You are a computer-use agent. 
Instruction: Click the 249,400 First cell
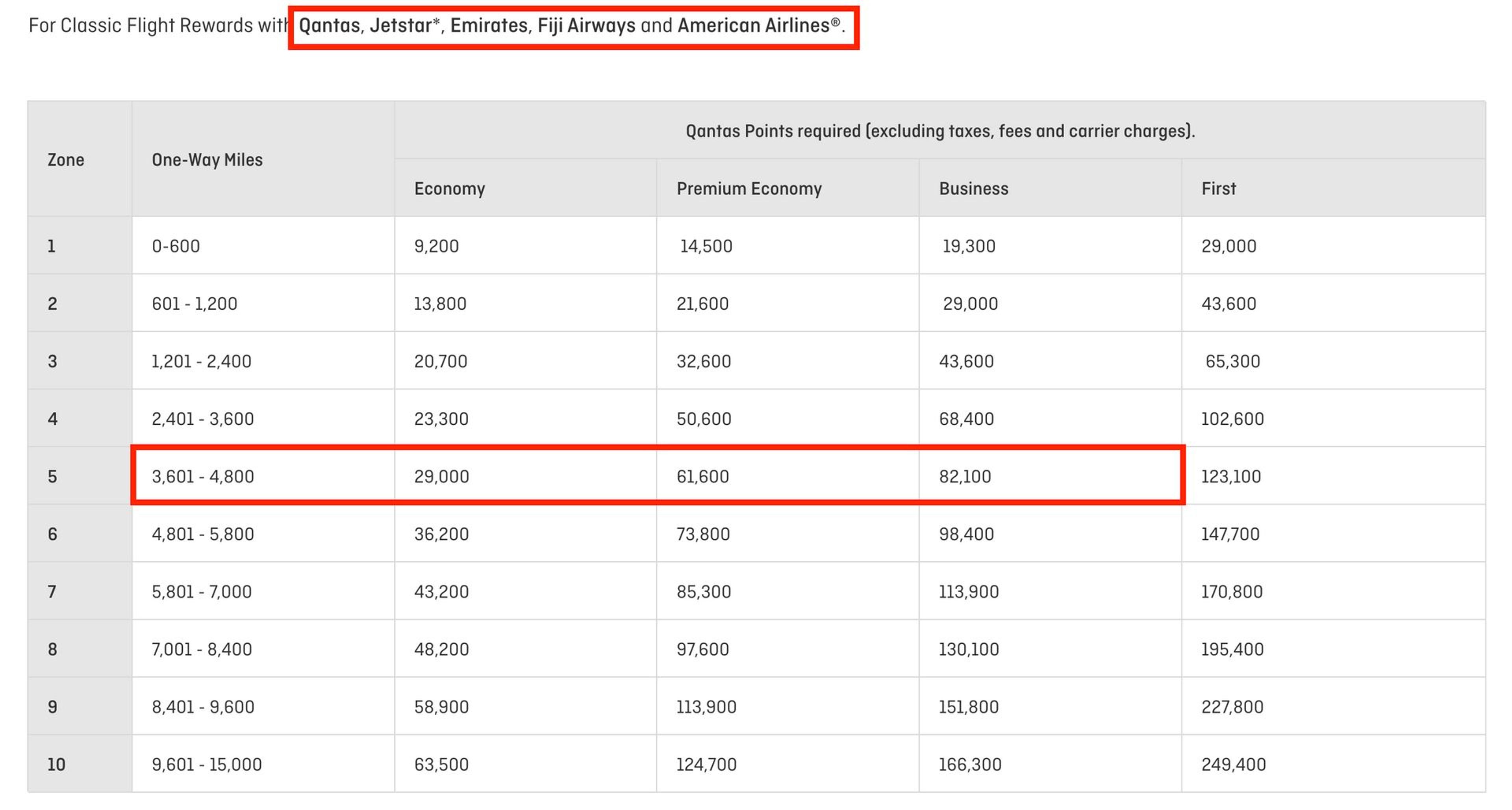pyautogui.click(x=1334, y=764)
